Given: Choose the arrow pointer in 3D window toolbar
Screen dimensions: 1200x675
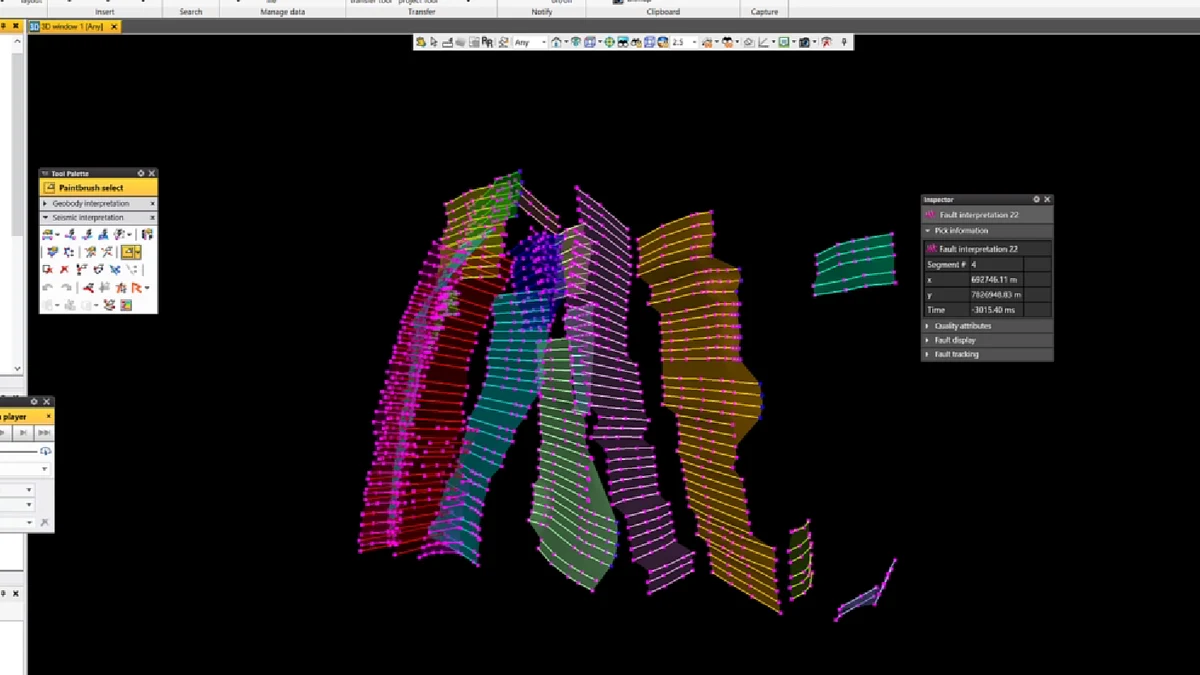Looking at the screenshot, I should [x=434, y=42].
